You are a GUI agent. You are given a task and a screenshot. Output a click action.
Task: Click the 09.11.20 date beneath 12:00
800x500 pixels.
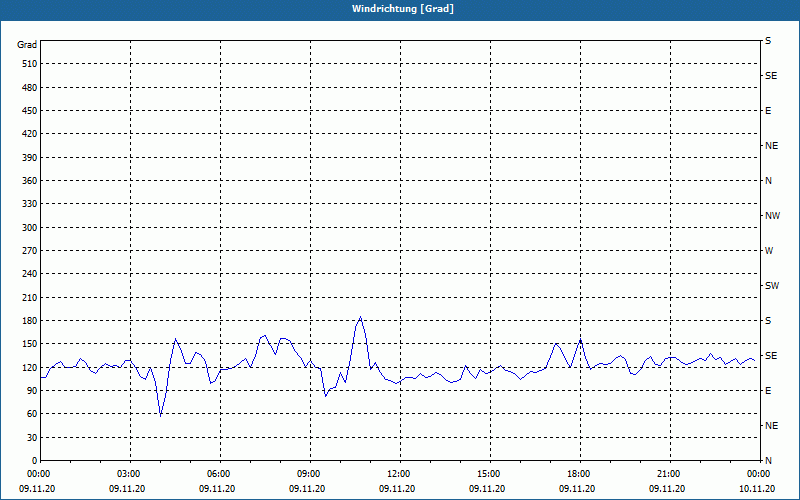397,489
